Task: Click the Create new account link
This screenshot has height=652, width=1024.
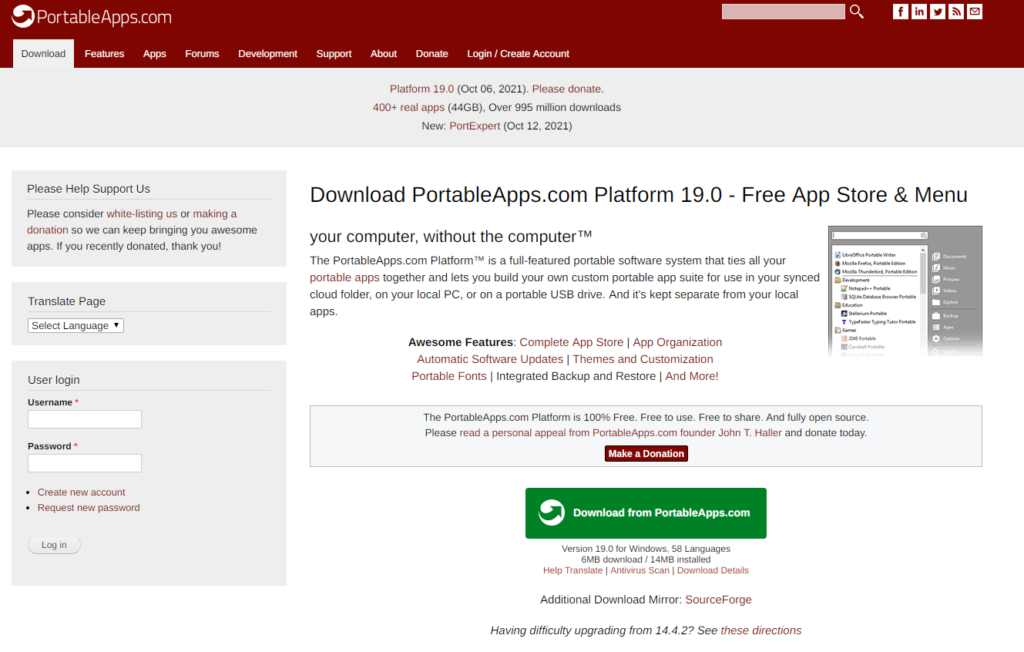Action: coord(81,492)
